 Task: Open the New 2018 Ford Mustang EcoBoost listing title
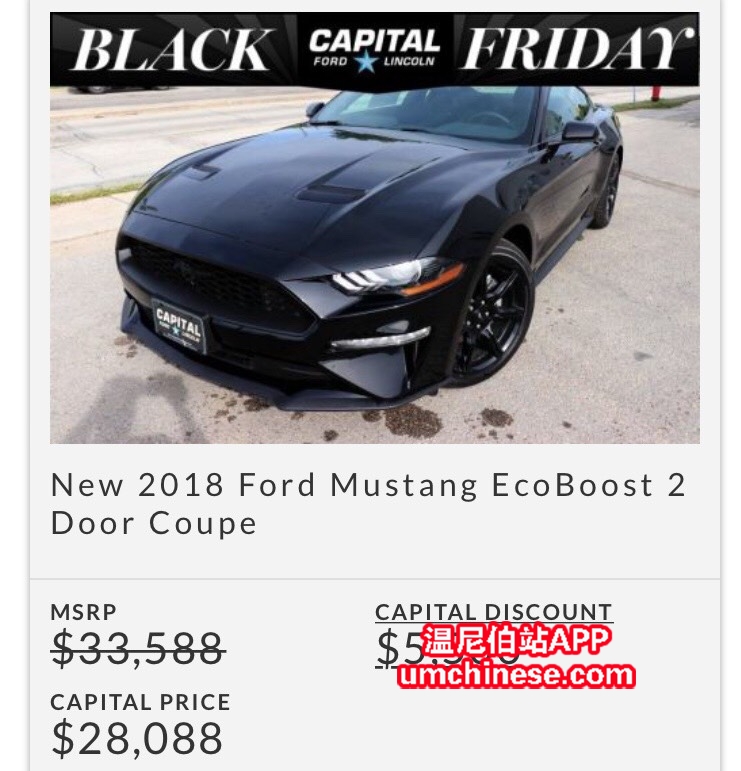369,503
